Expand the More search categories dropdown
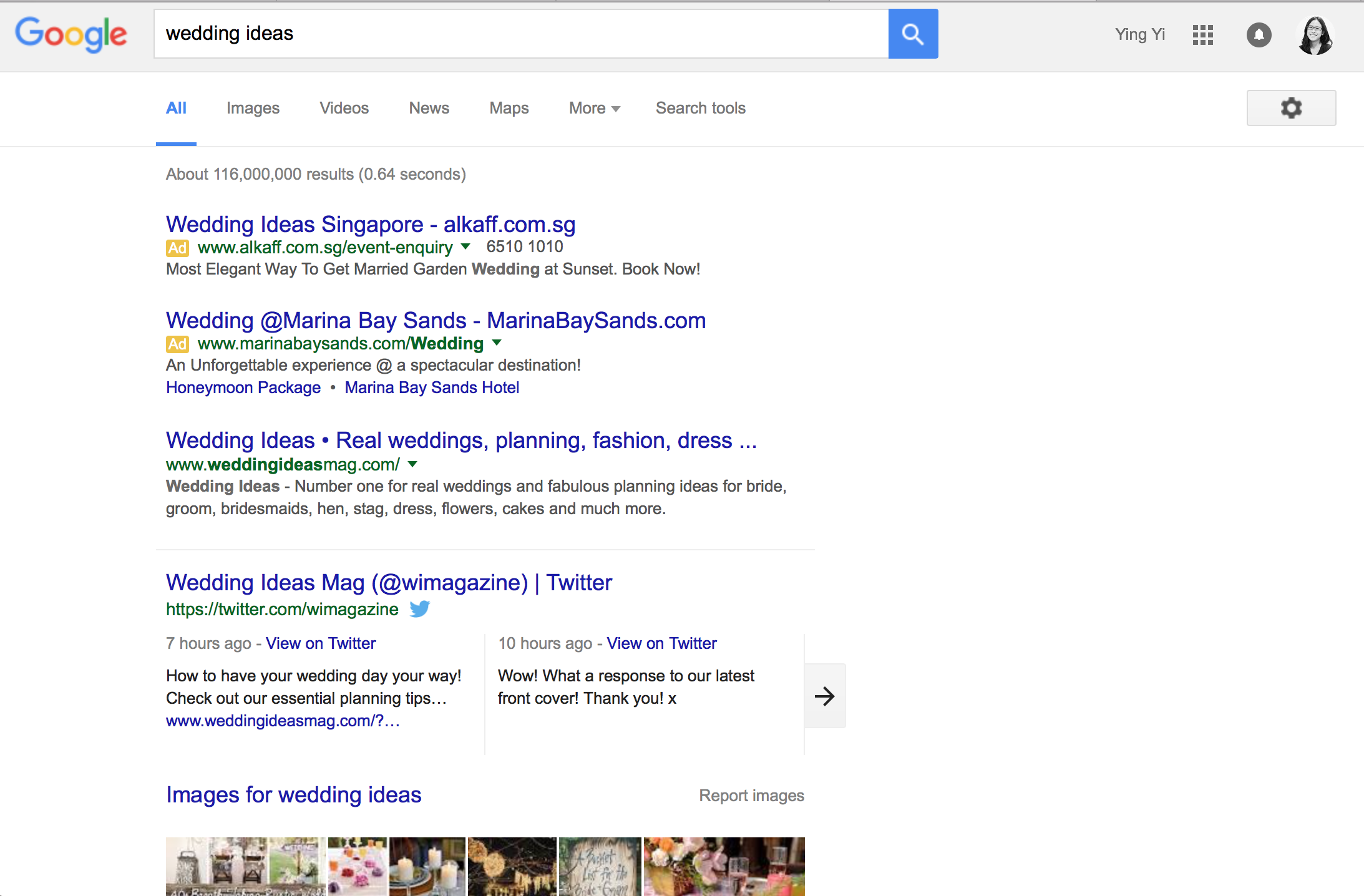This screenshot has height=896, width=1364. 593,108
